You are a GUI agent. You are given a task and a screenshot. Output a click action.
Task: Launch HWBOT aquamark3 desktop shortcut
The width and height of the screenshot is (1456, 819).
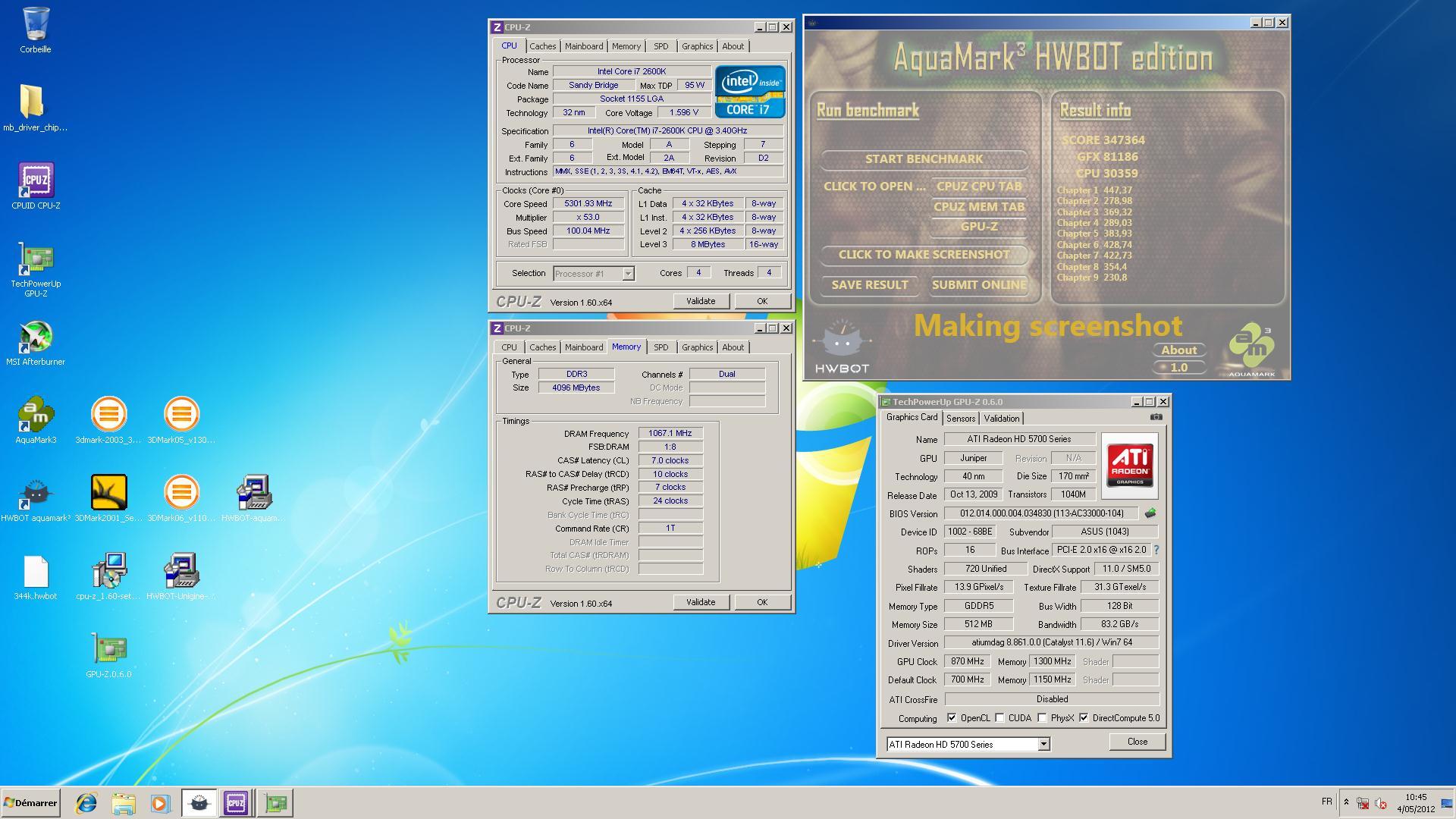tap(36, 498)
